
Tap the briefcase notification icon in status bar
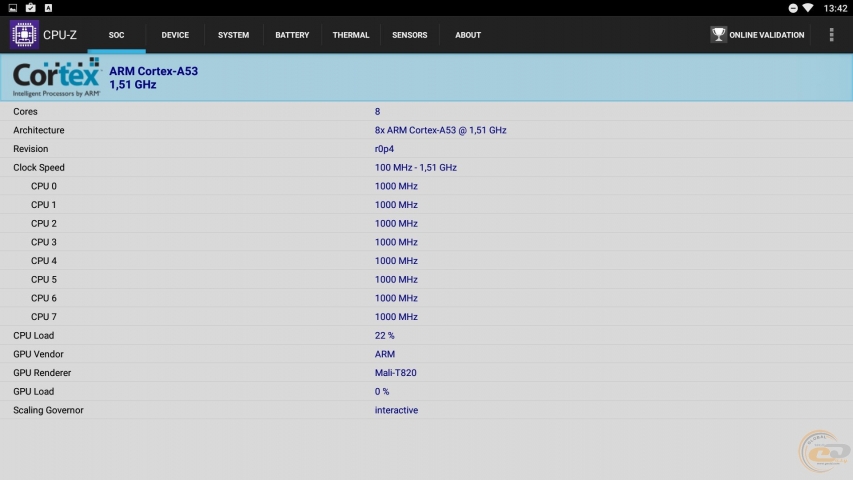(30, 8)
